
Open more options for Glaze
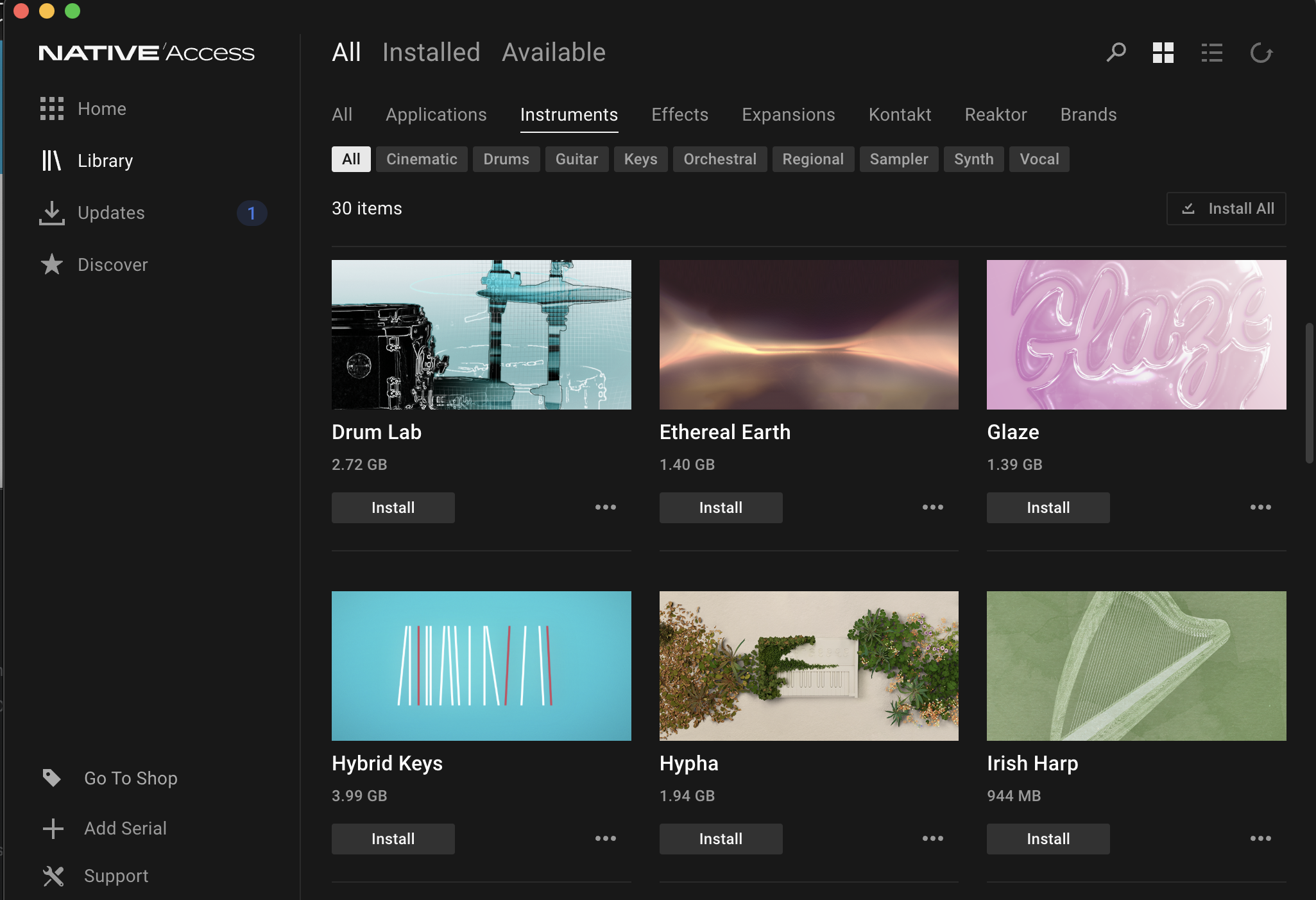(1260, 508)
